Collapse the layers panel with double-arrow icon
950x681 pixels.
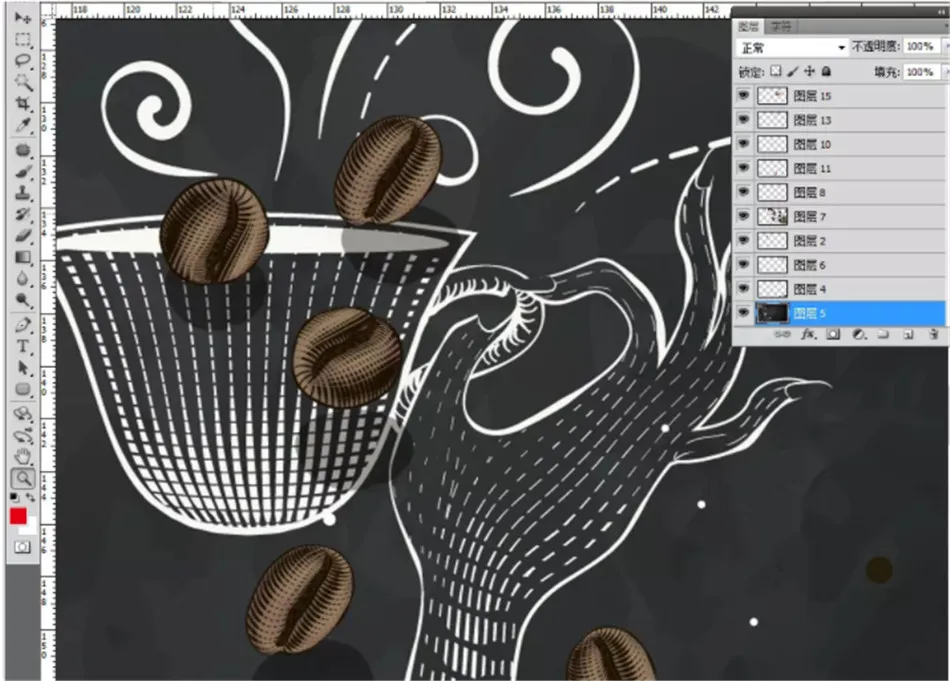pos(940,12)
